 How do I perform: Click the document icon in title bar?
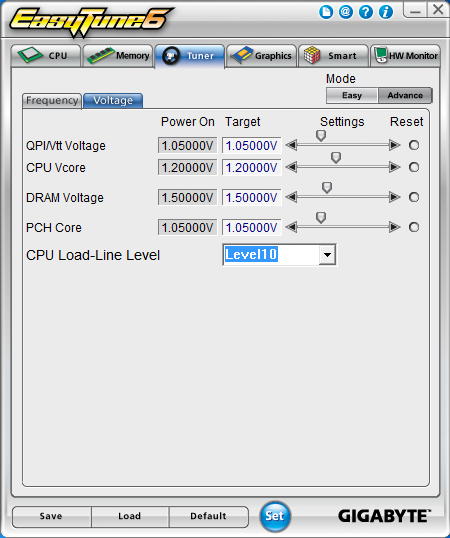(x=326, y=12)
